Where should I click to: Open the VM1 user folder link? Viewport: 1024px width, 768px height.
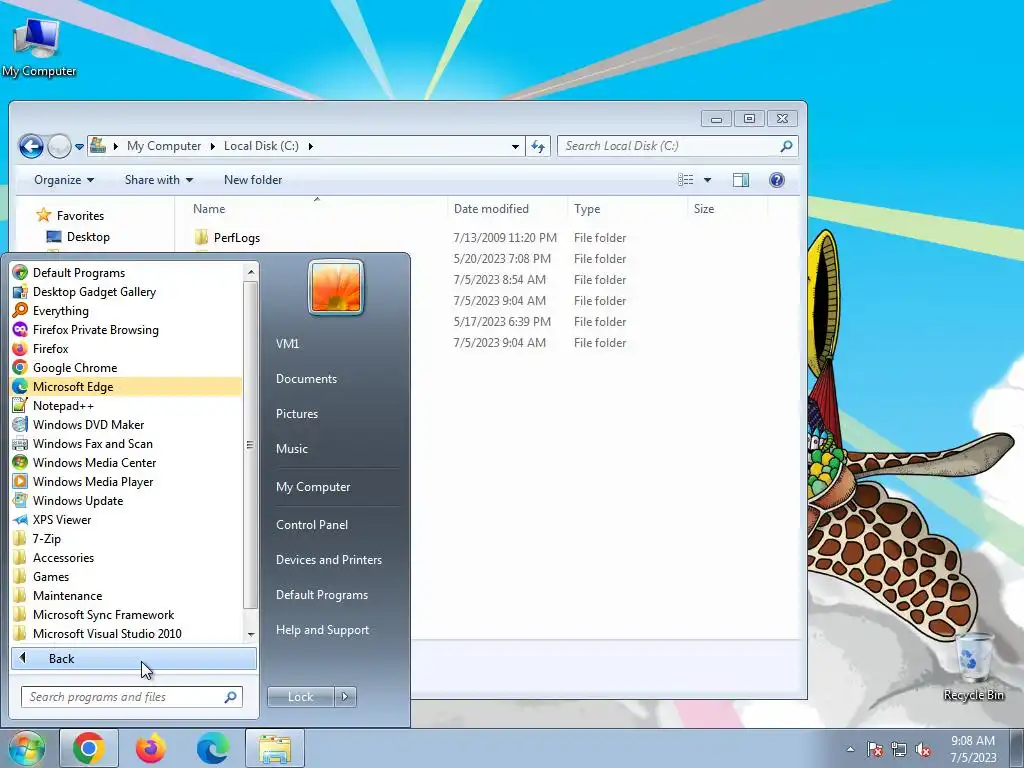(x=287, y=344)
